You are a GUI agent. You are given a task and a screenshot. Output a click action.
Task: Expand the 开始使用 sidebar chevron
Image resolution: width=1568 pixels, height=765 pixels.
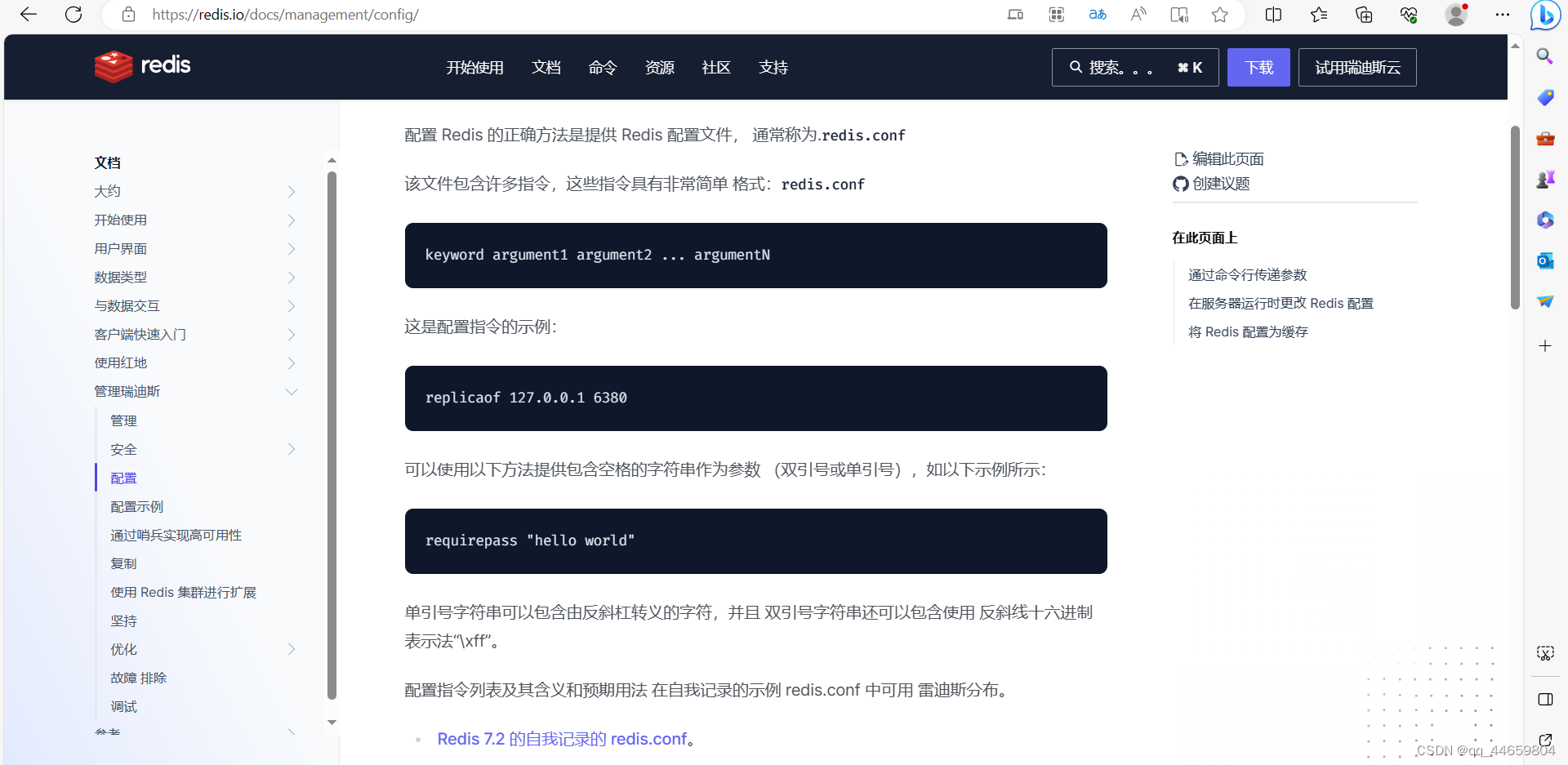[x=292, y=220]
